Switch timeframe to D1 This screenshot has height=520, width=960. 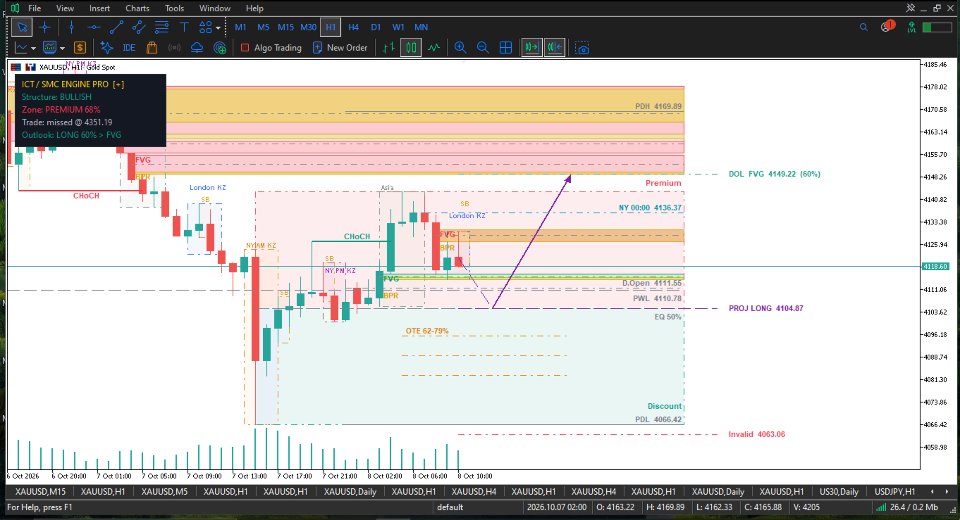click(375, 27)
